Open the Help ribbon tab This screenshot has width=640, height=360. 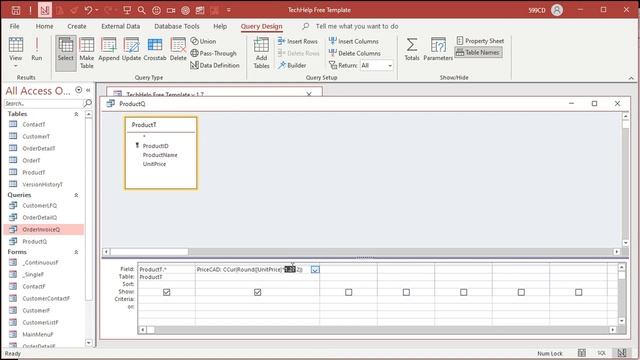point(220,26)
